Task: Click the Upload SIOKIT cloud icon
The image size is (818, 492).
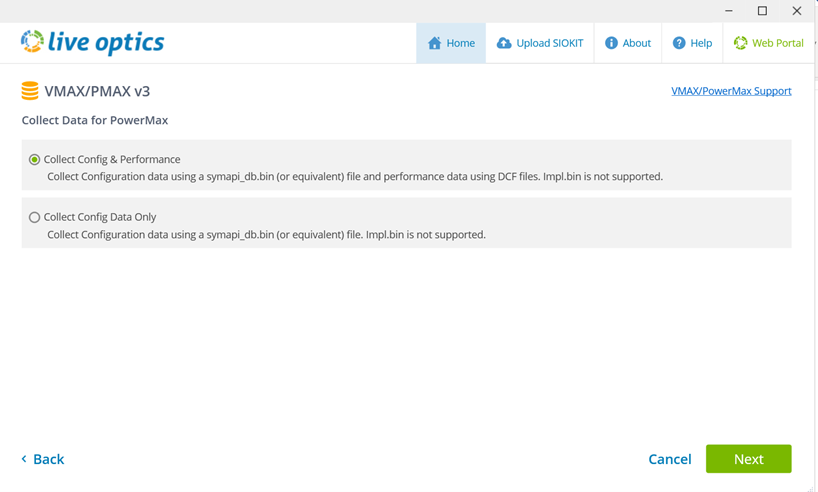Action: point(504,43)
